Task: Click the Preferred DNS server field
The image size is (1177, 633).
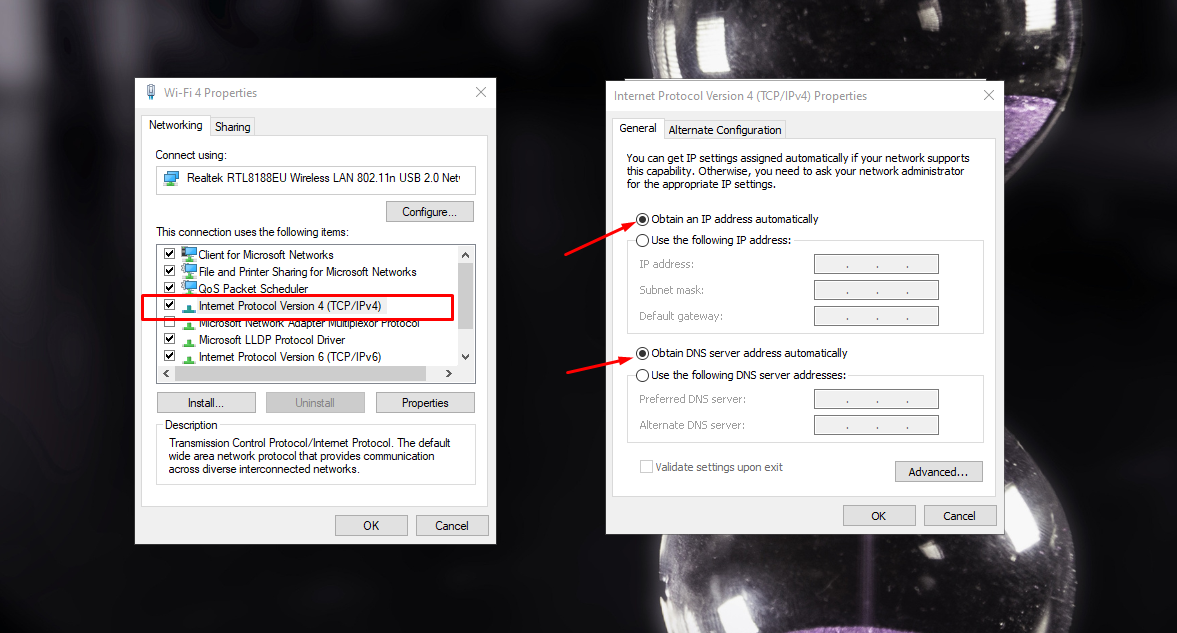Action: point(876,399)
